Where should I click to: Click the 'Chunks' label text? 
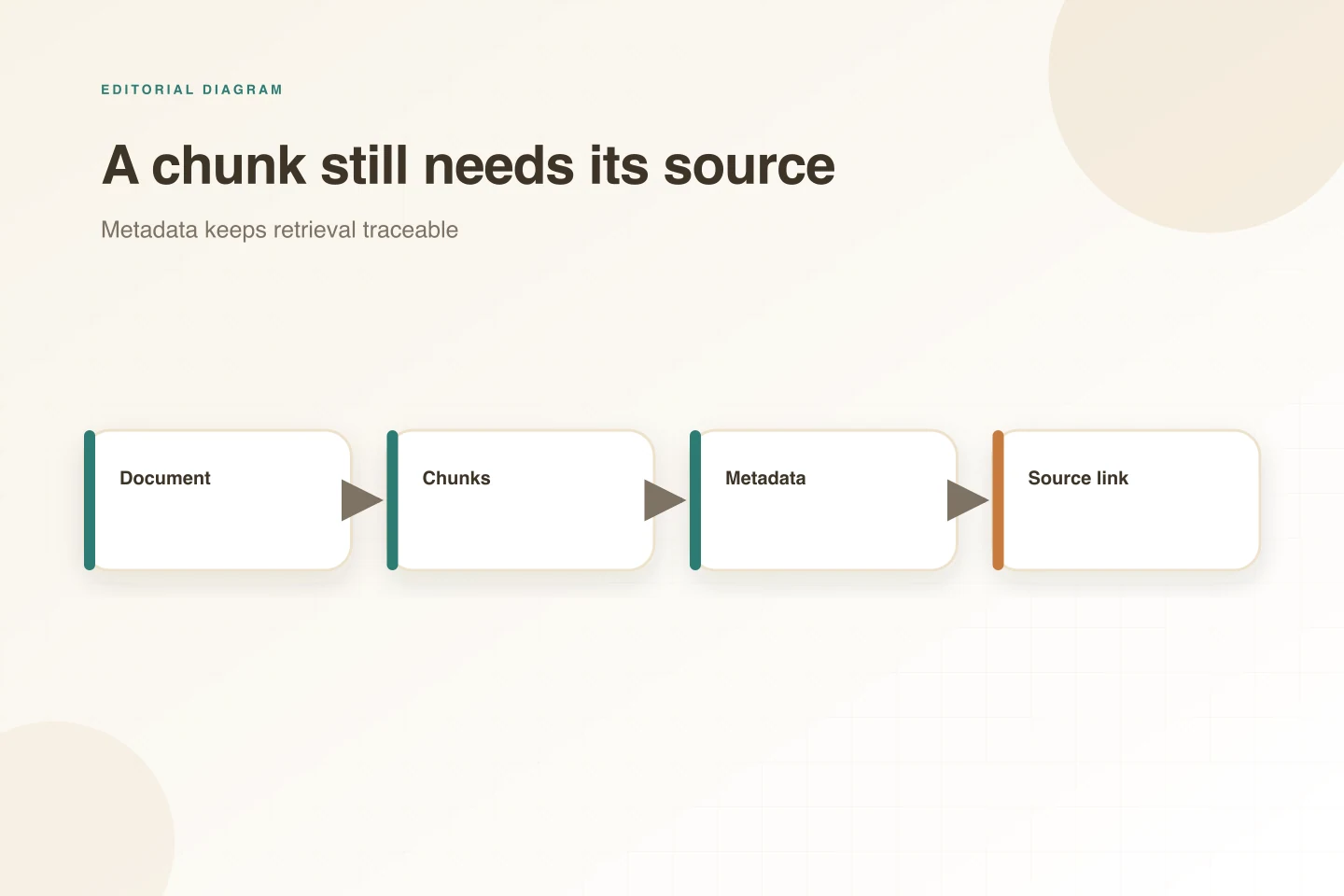[x=456, y=478]
